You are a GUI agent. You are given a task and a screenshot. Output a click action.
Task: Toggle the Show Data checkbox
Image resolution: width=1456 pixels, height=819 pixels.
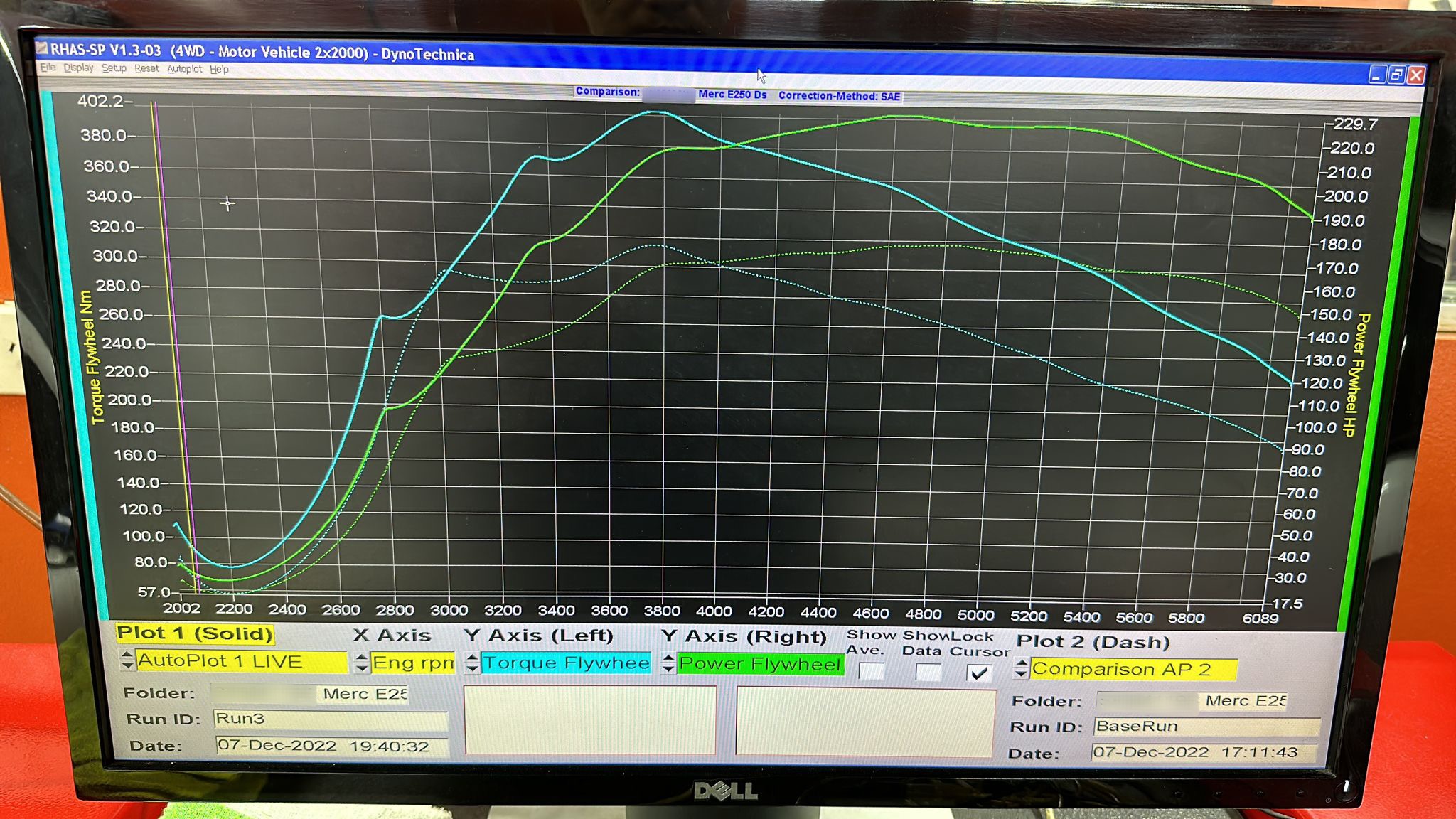(x=928, y=672)
